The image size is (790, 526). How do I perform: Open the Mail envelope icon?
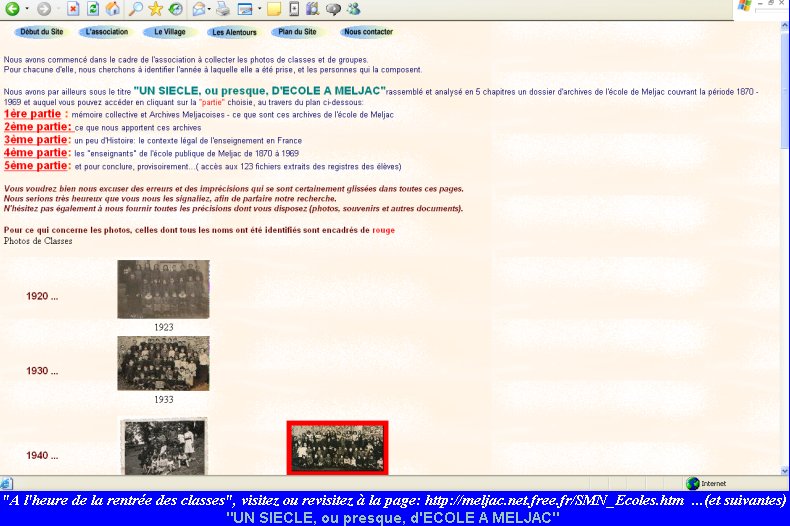199,9
